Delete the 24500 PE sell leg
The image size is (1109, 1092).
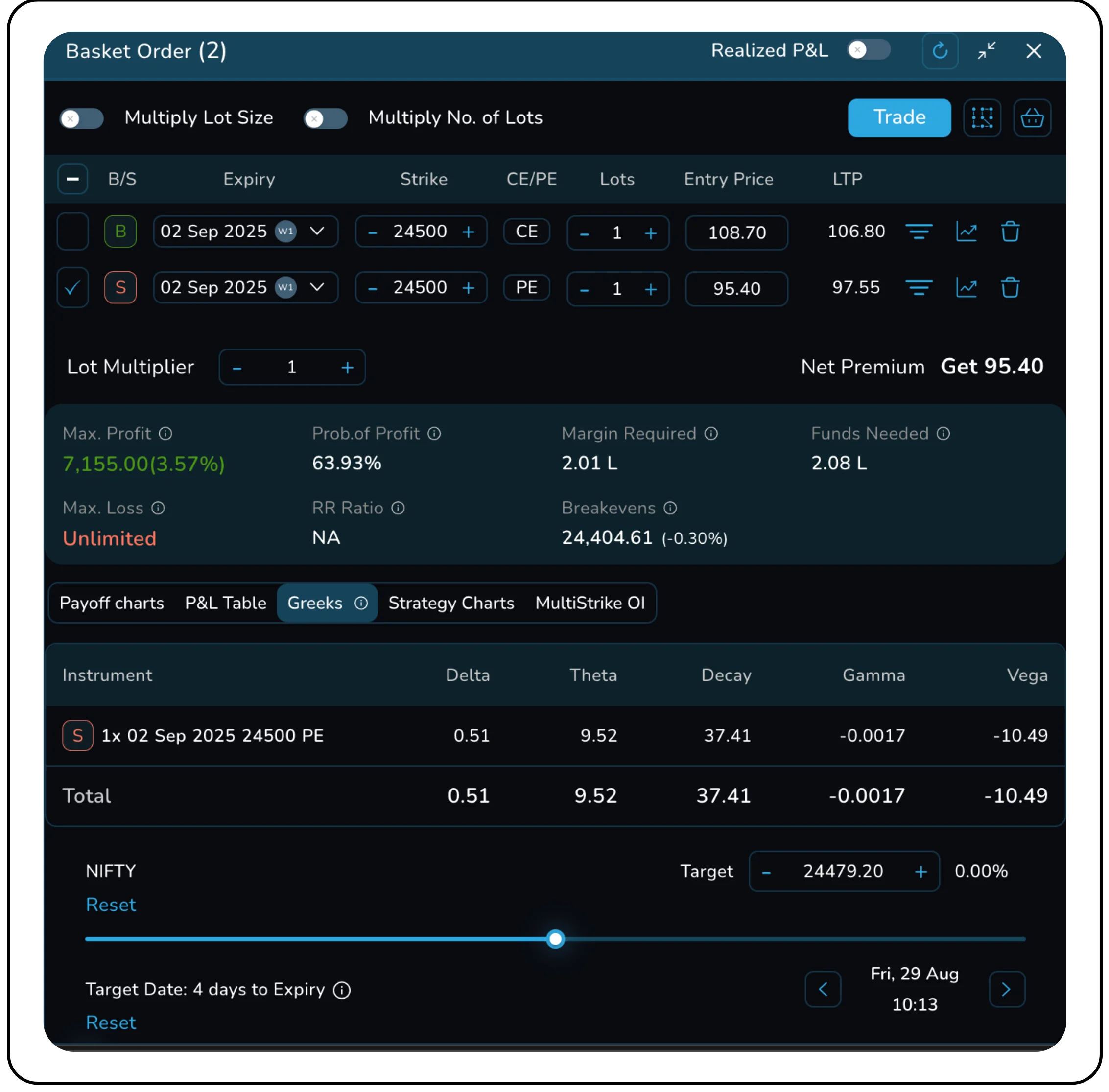(1010, 287)
